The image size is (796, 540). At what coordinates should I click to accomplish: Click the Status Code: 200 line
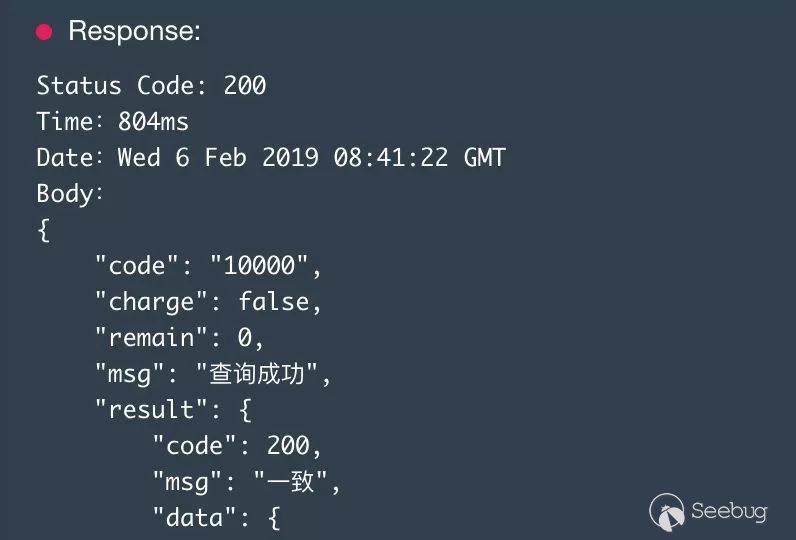(151, 86)
